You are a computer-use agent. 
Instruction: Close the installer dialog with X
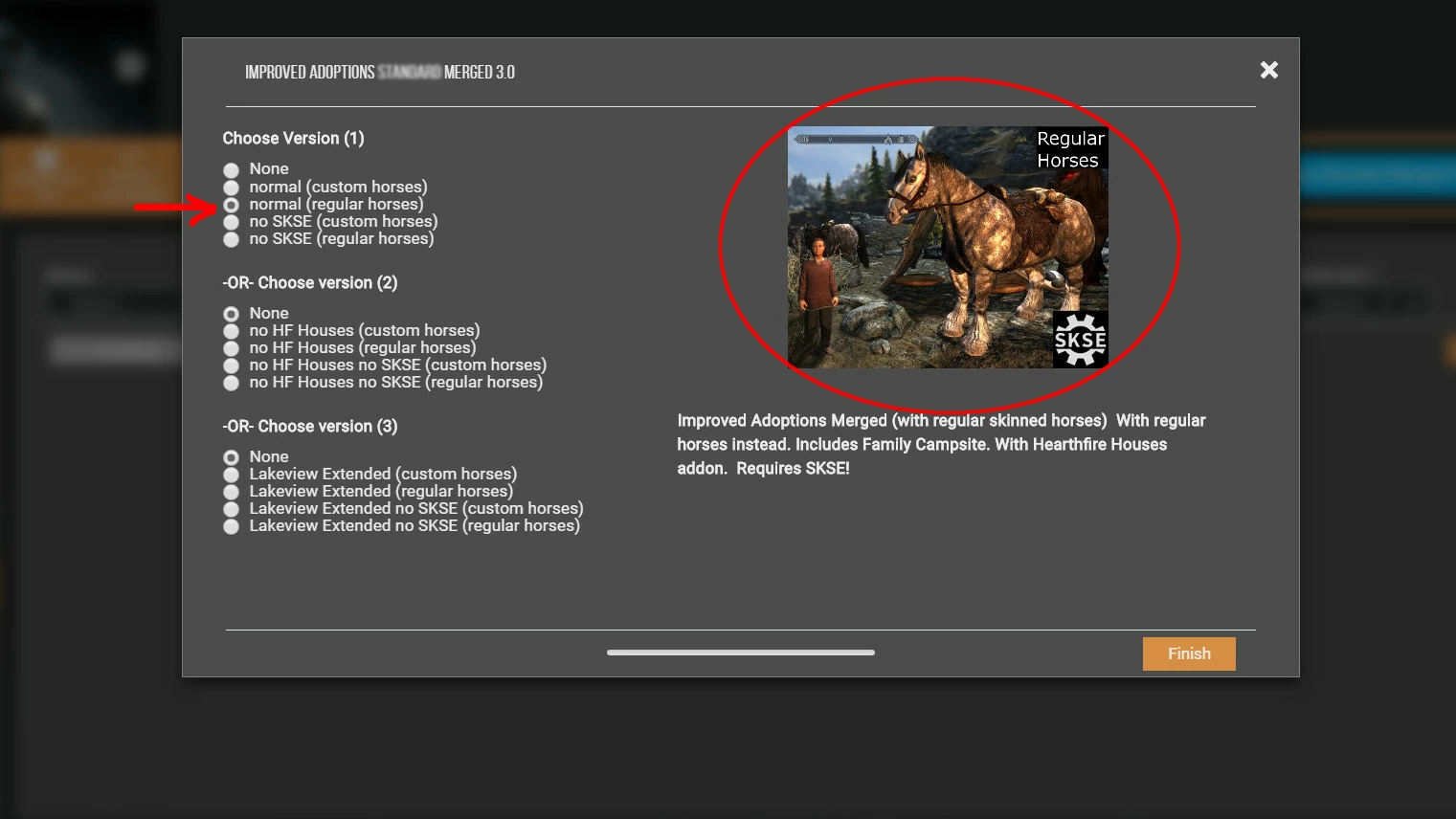coord(1269,70)
